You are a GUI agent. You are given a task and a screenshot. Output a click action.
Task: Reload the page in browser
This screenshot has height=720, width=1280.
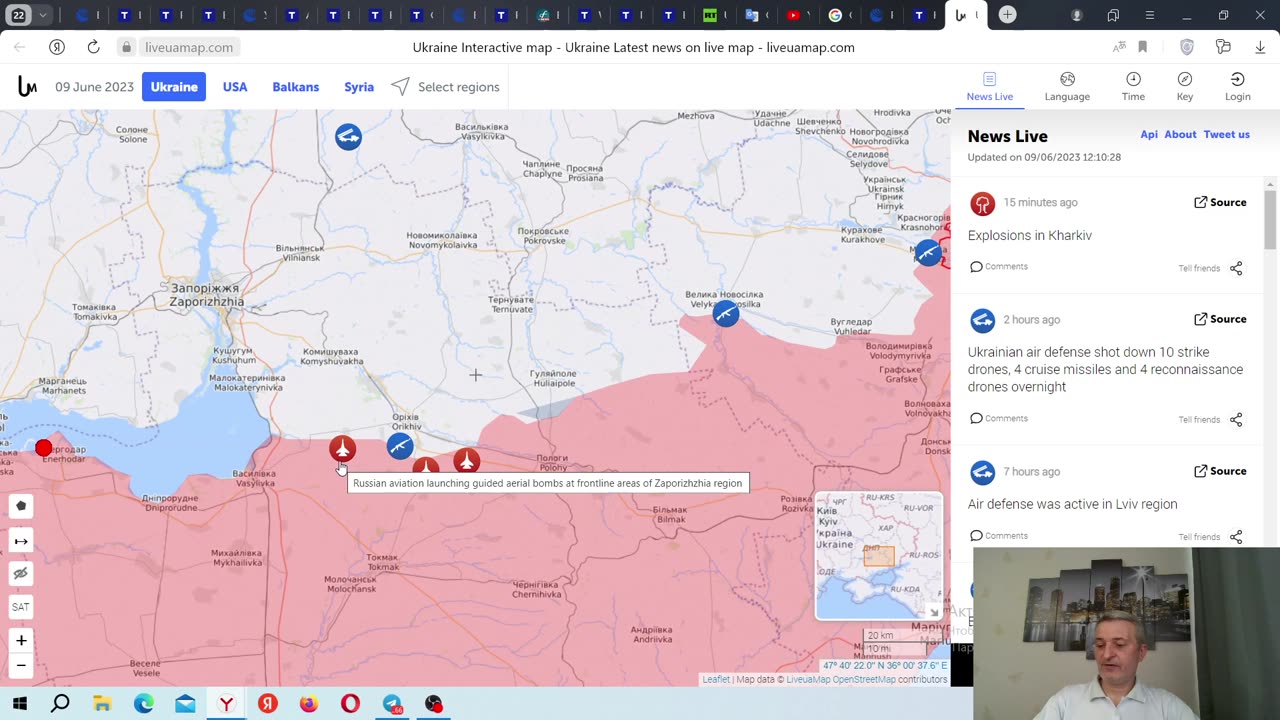93,47
